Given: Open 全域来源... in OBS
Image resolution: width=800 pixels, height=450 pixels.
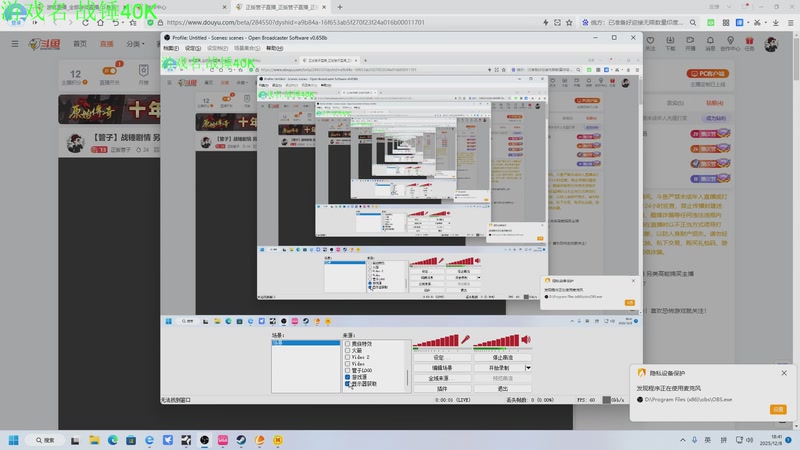Looking at the screenshot, I should point(442,378).
